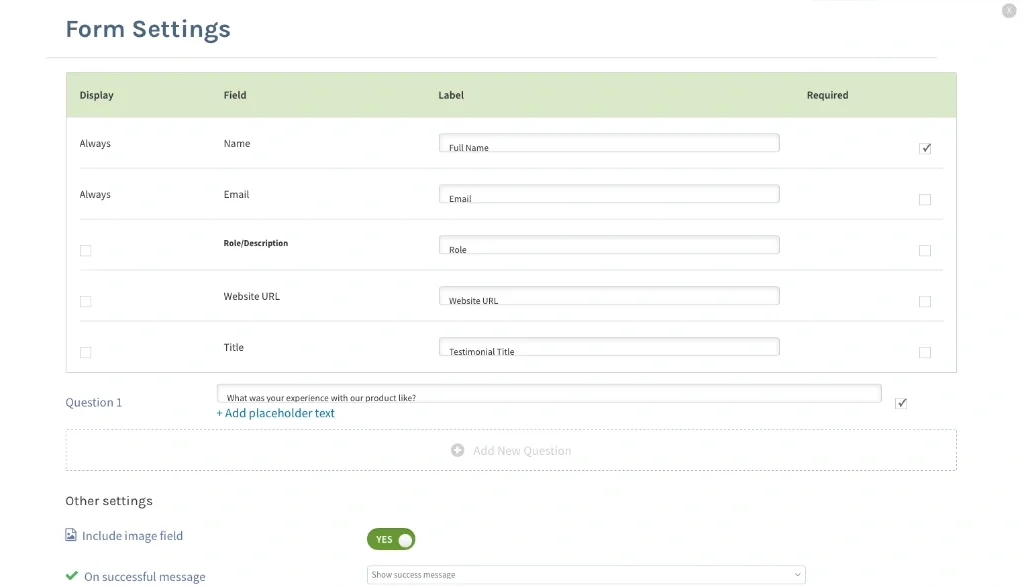
Task: Close the Form Settings dialog
Action: click(1009, 10)
